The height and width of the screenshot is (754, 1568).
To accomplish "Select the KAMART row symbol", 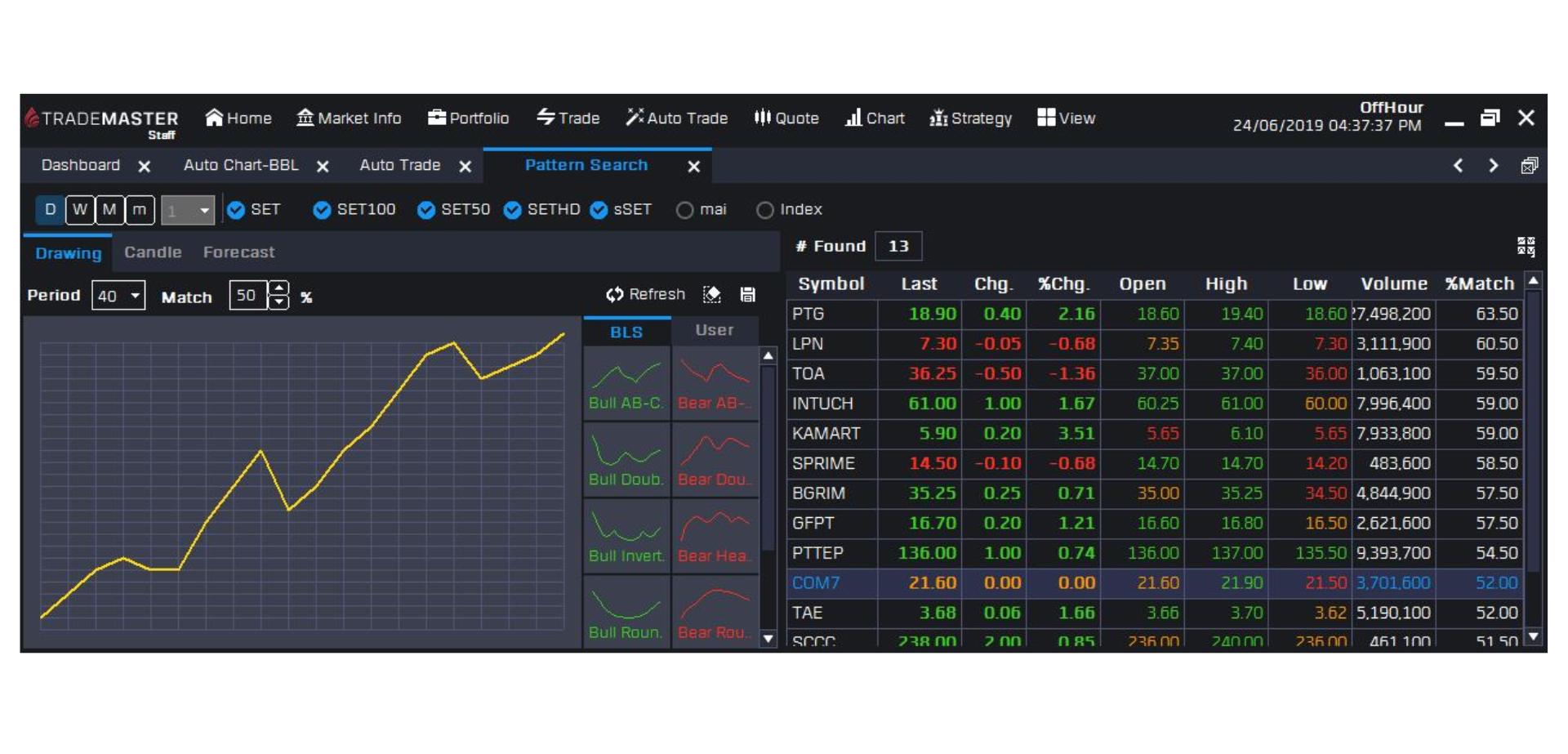I will point(826,434).
